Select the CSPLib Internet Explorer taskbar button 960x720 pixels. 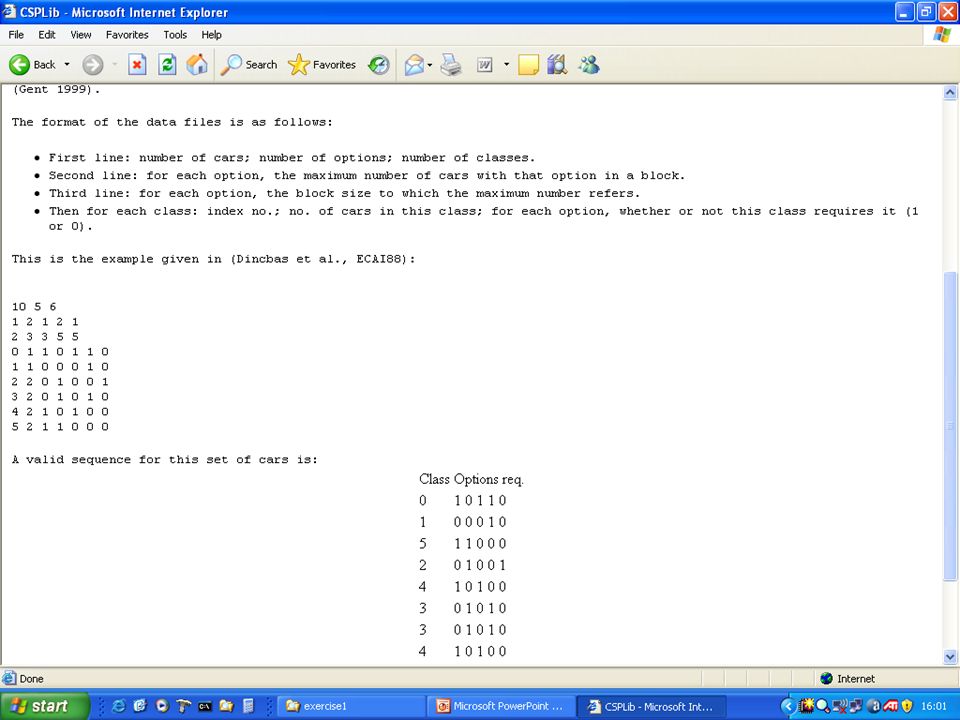[x=651, y=706]
